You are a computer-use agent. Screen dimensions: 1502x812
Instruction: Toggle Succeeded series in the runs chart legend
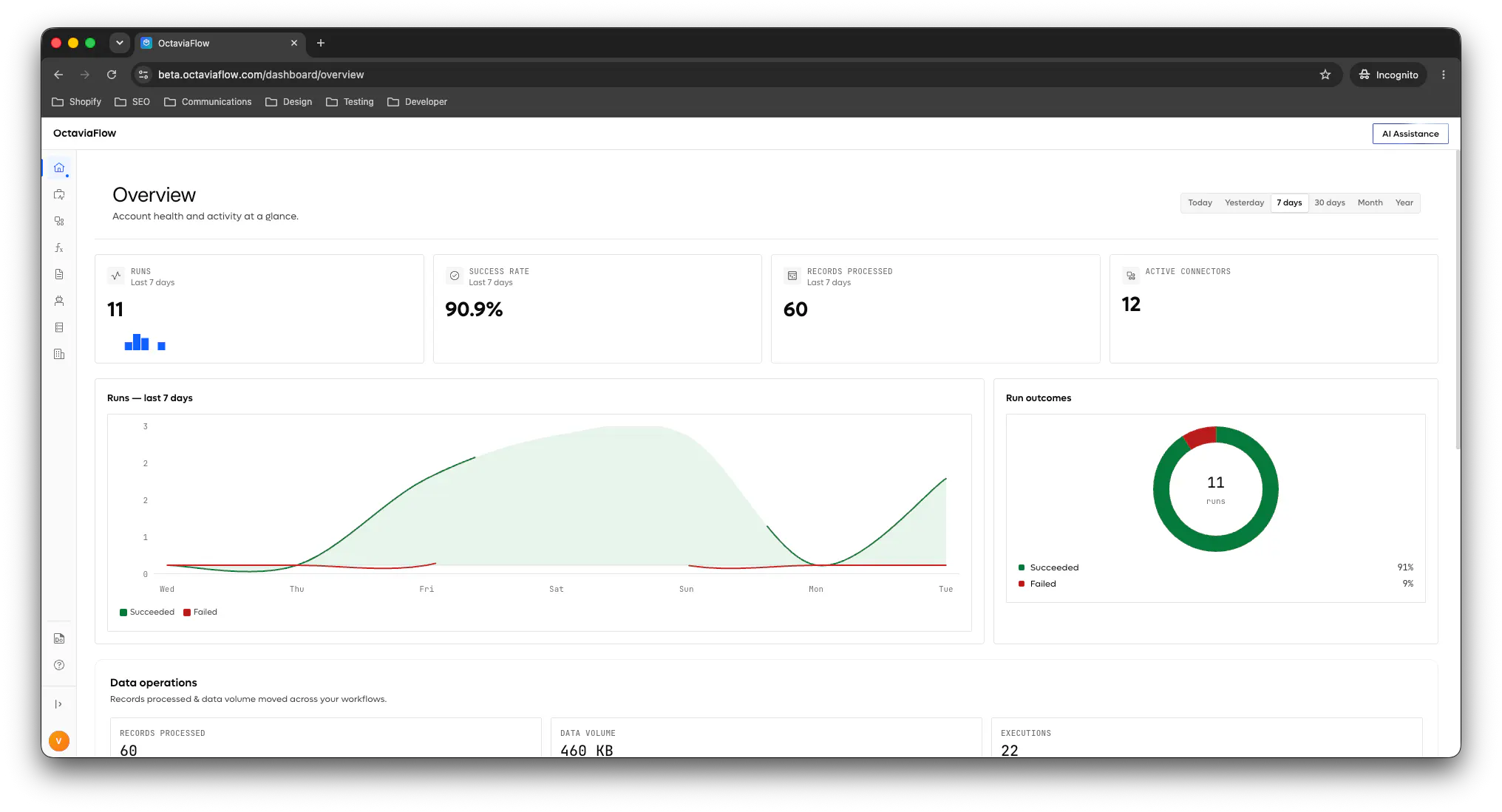147,612
